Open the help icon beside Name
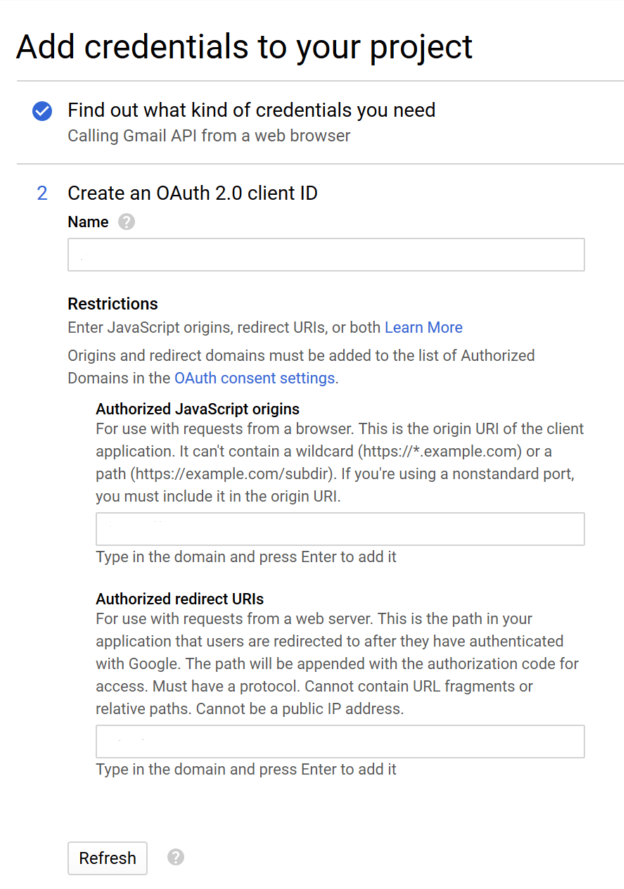 click(x=126, y=222)
